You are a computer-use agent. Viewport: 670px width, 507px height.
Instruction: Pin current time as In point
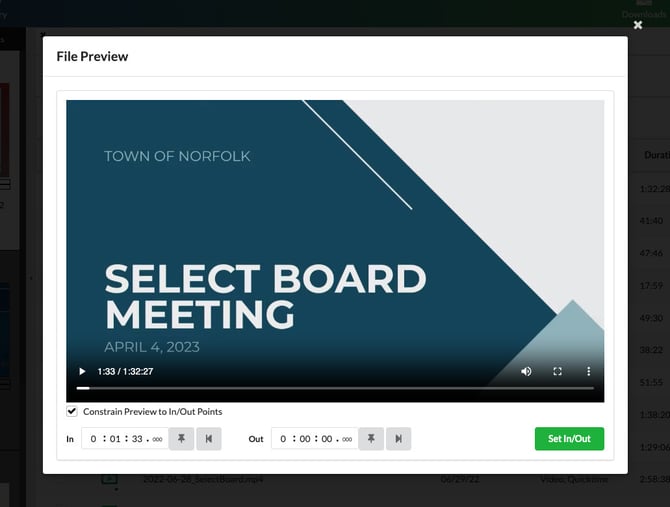pos(181,439)
